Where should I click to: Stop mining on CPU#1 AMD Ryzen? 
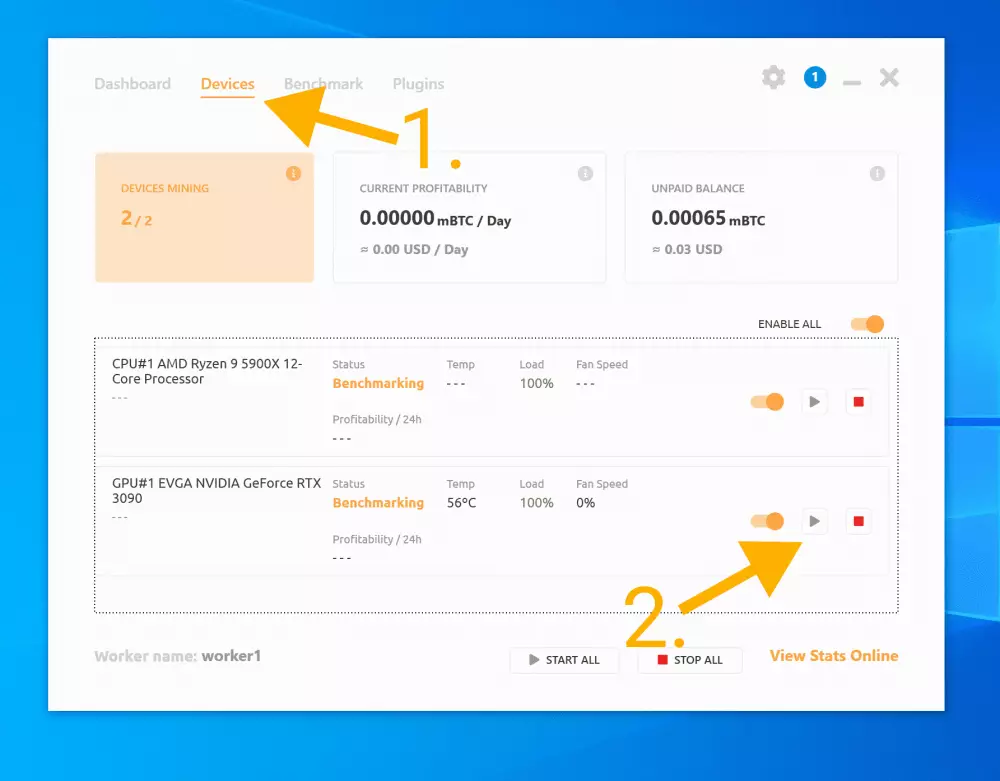point(858,402)
